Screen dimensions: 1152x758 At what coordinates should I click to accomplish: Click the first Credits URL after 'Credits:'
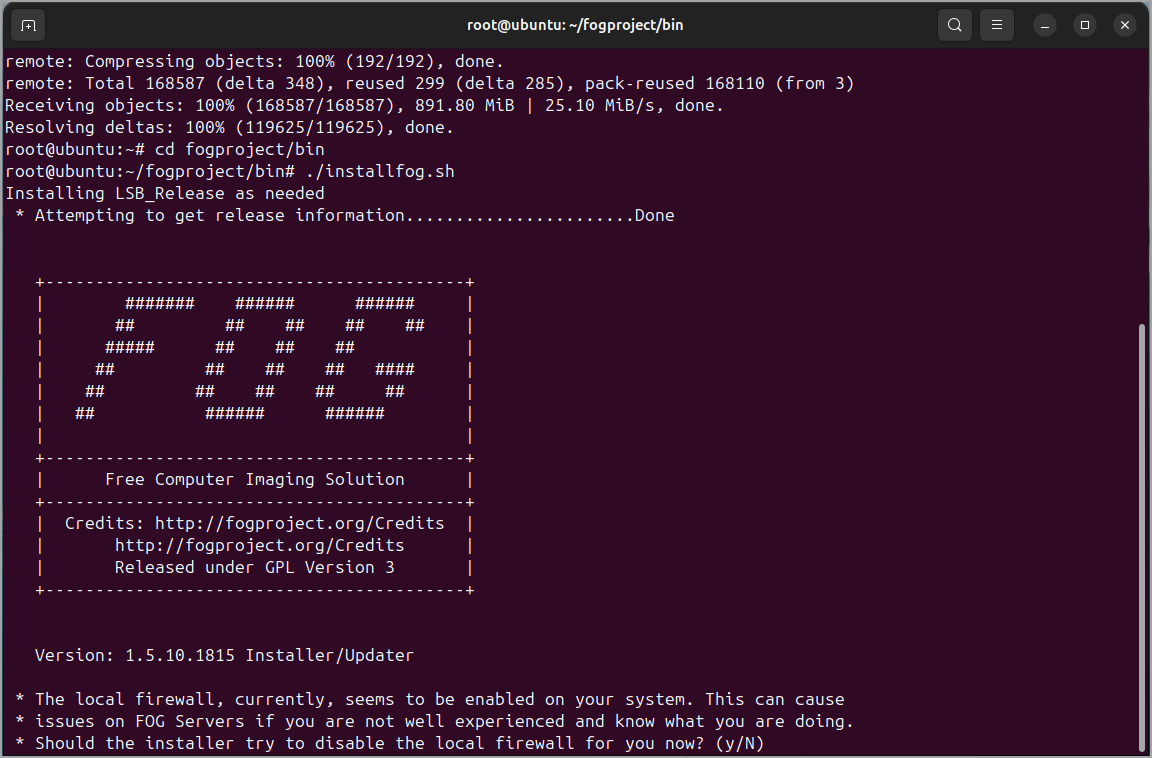300,524
